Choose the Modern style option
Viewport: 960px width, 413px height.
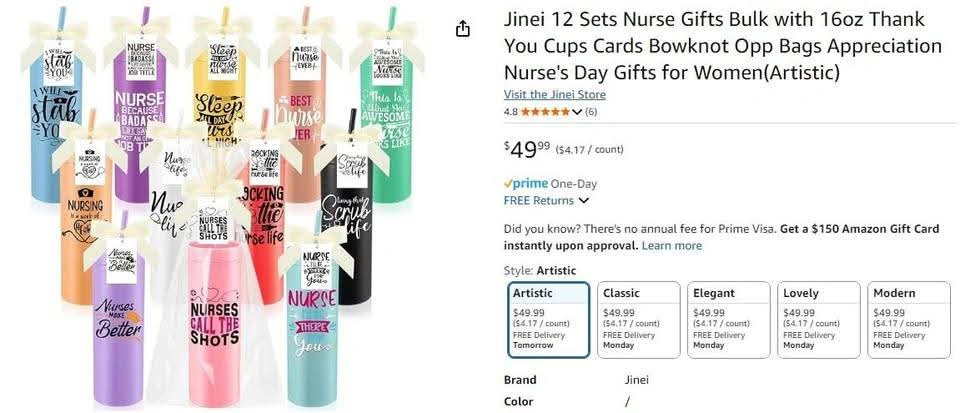tap(908, 319)
